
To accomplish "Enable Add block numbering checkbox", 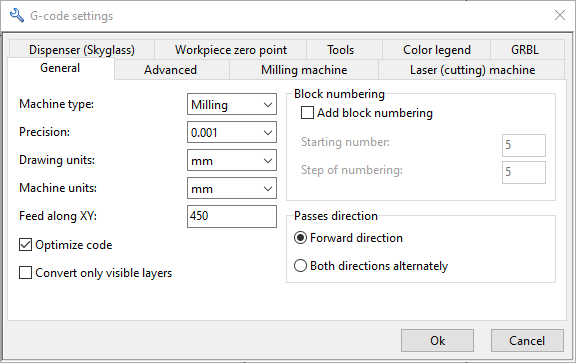I will pyautogui.click(x=307, y=113).
